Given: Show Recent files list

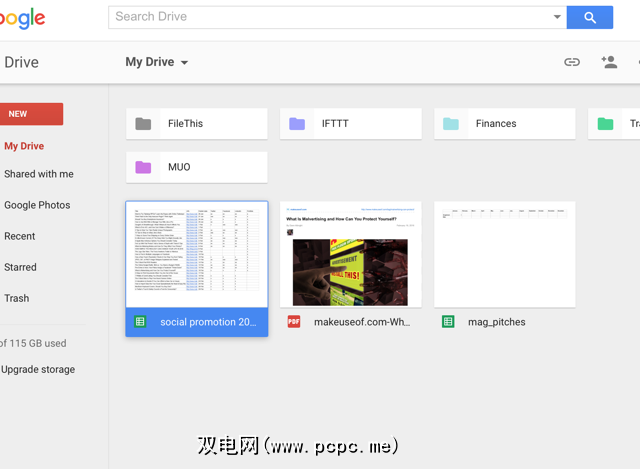Looking at the screenshot, I should (x=20, y=236).
